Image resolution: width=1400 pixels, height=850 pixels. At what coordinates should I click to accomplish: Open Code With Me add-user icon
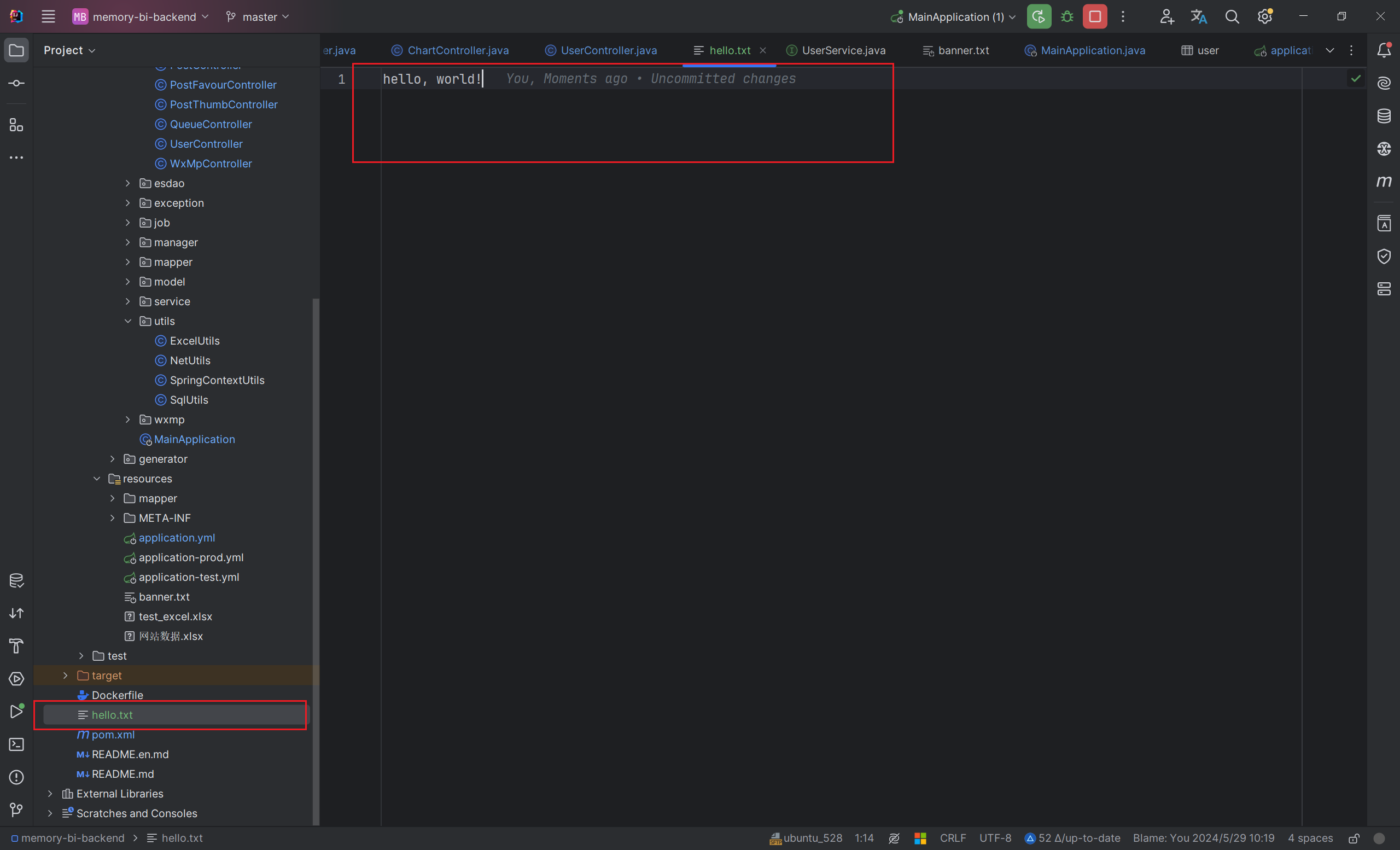point(1166,16)
